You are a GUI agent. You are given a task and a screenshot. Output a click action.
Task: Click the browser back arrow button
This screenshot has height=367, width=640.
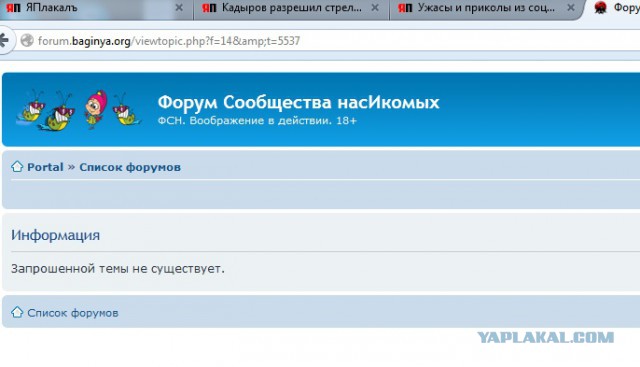click(x=4, y=40)
